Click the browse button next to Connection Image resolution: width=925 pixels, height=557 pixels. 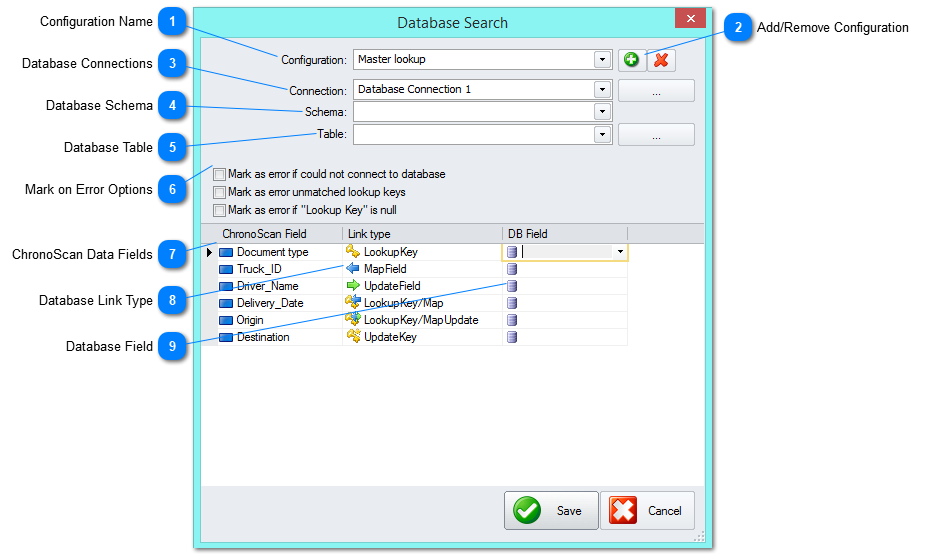pyautogui.click(x=656, y=91)
